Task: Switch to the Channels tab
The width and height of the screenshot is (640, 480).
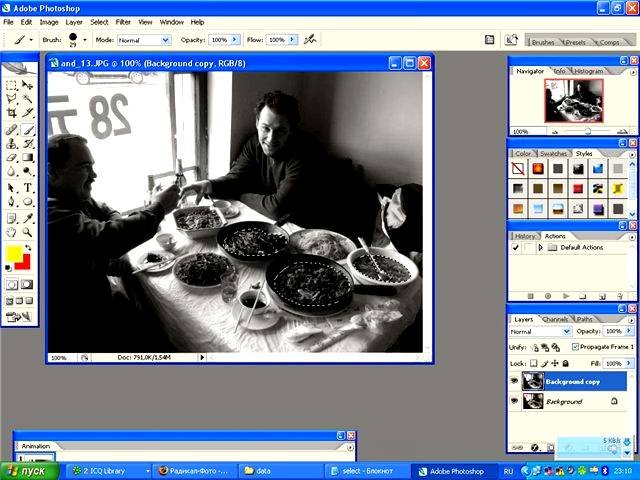Action: pyautogui.click(x=555, y=320)
